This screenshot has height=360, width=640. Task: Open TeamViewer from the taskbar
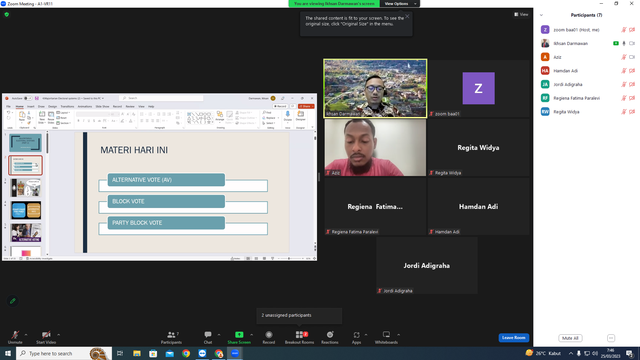click(x=202, y=353)
